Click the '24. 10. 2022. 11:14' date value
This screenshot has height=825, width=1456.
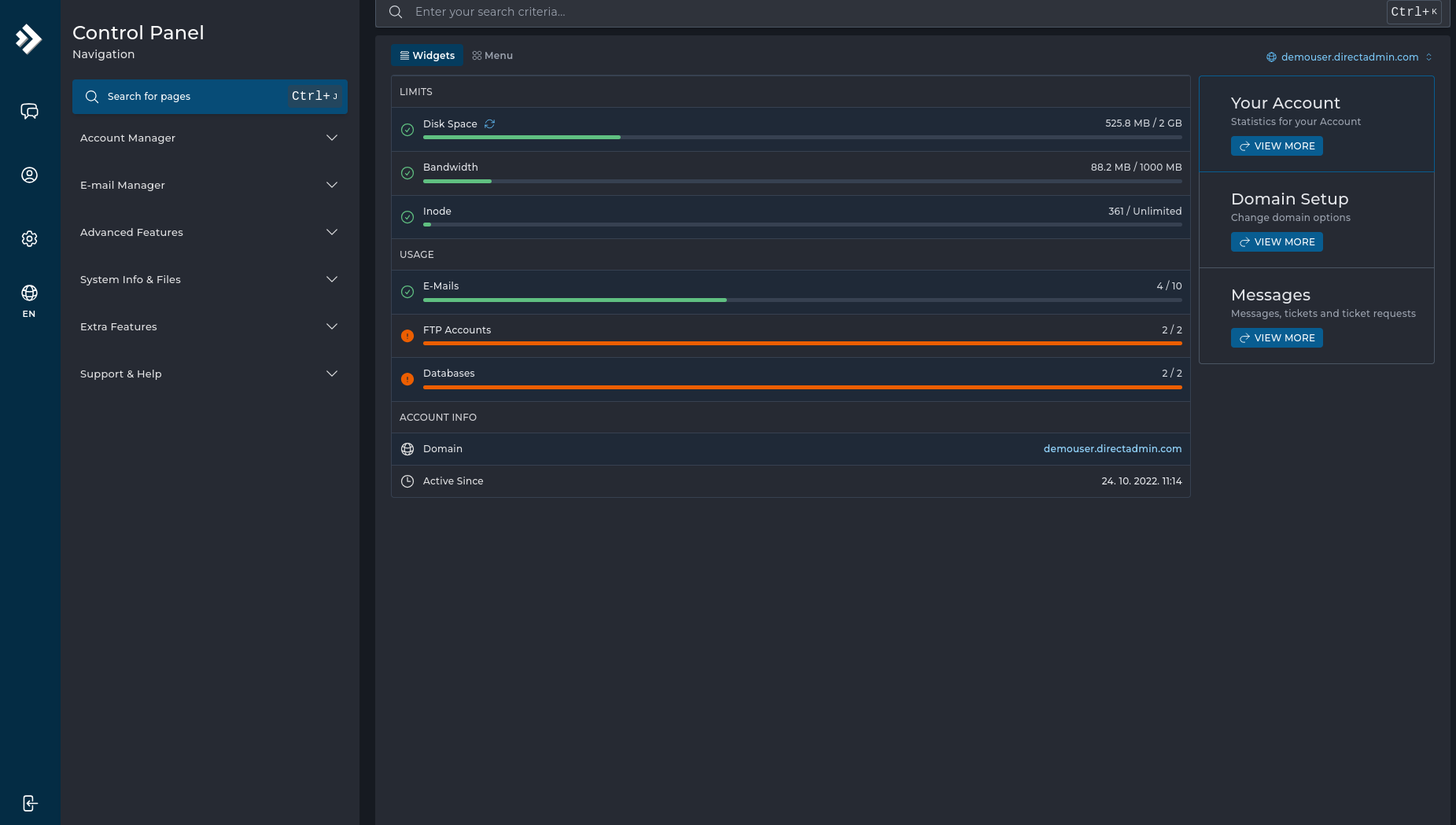pos(1142,481)
